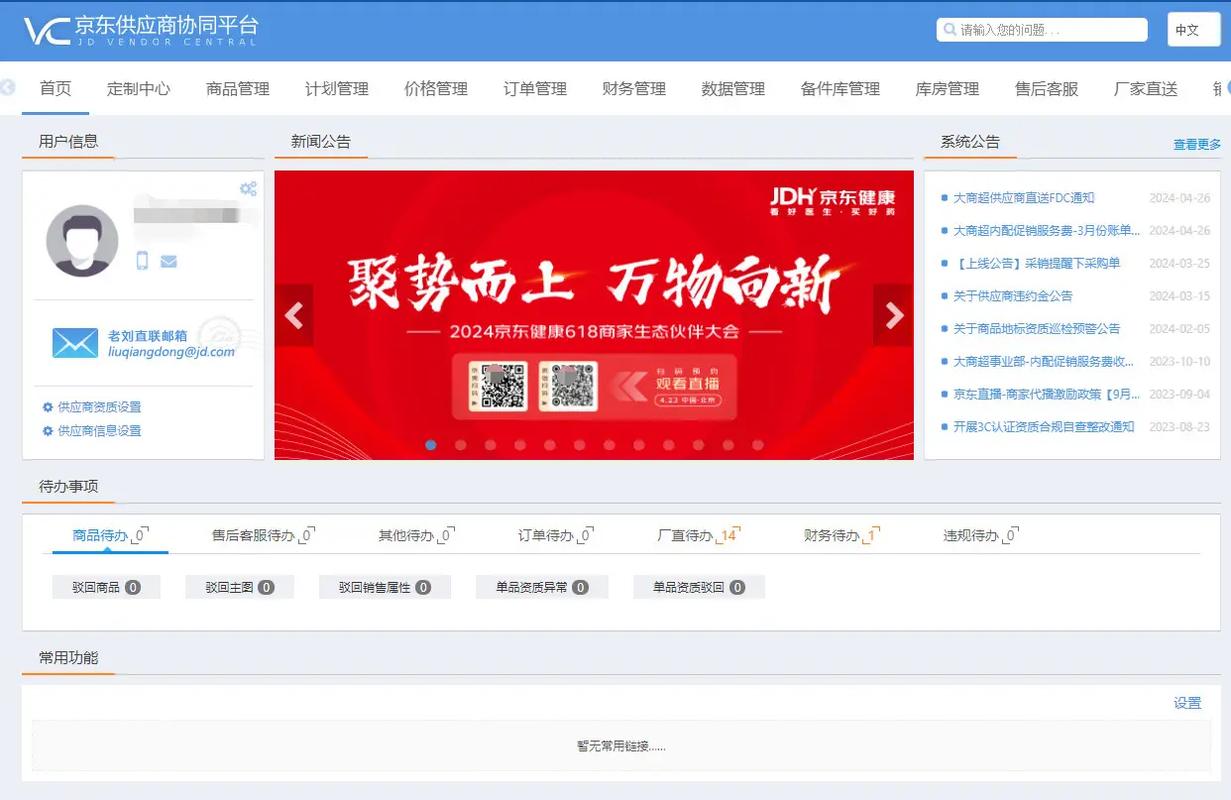Click 设置 link in 常用功能 section
This screenshot has height=800, width=1231.
(x=1187, y=703)
